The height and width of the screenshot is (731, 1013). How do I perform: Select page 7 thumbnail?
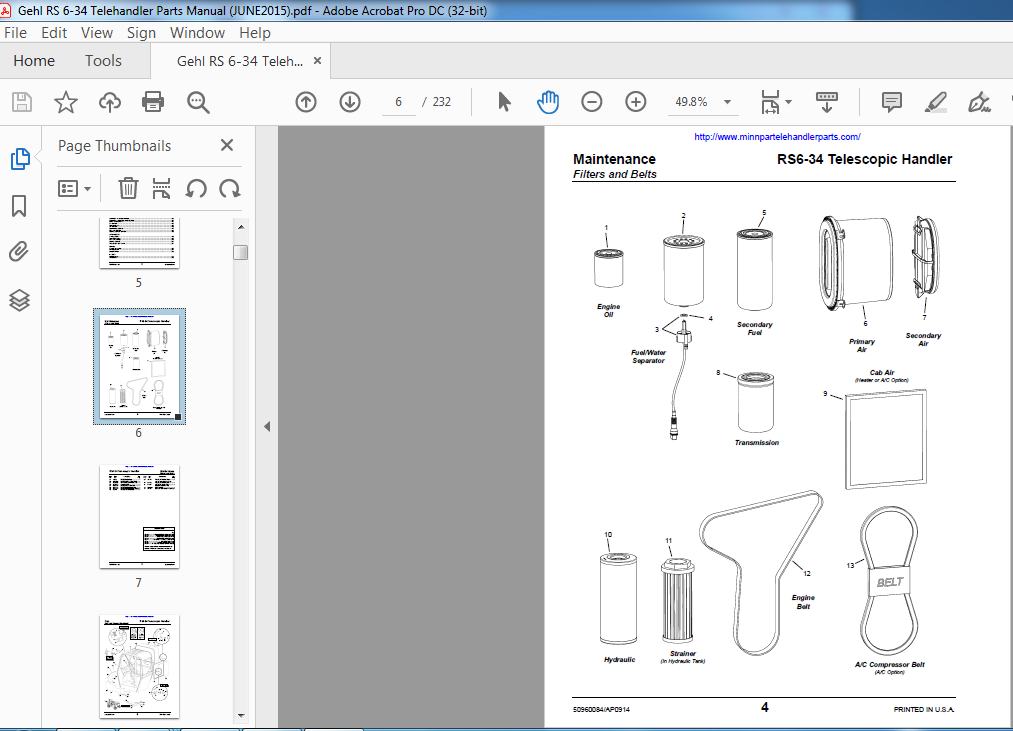[139, 516]
